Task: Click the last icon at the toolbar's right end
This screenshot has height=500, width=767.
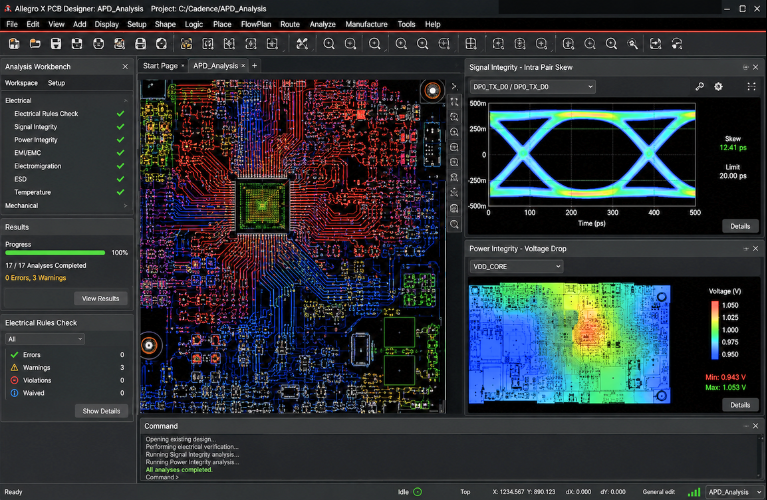Action: [677, 44]
